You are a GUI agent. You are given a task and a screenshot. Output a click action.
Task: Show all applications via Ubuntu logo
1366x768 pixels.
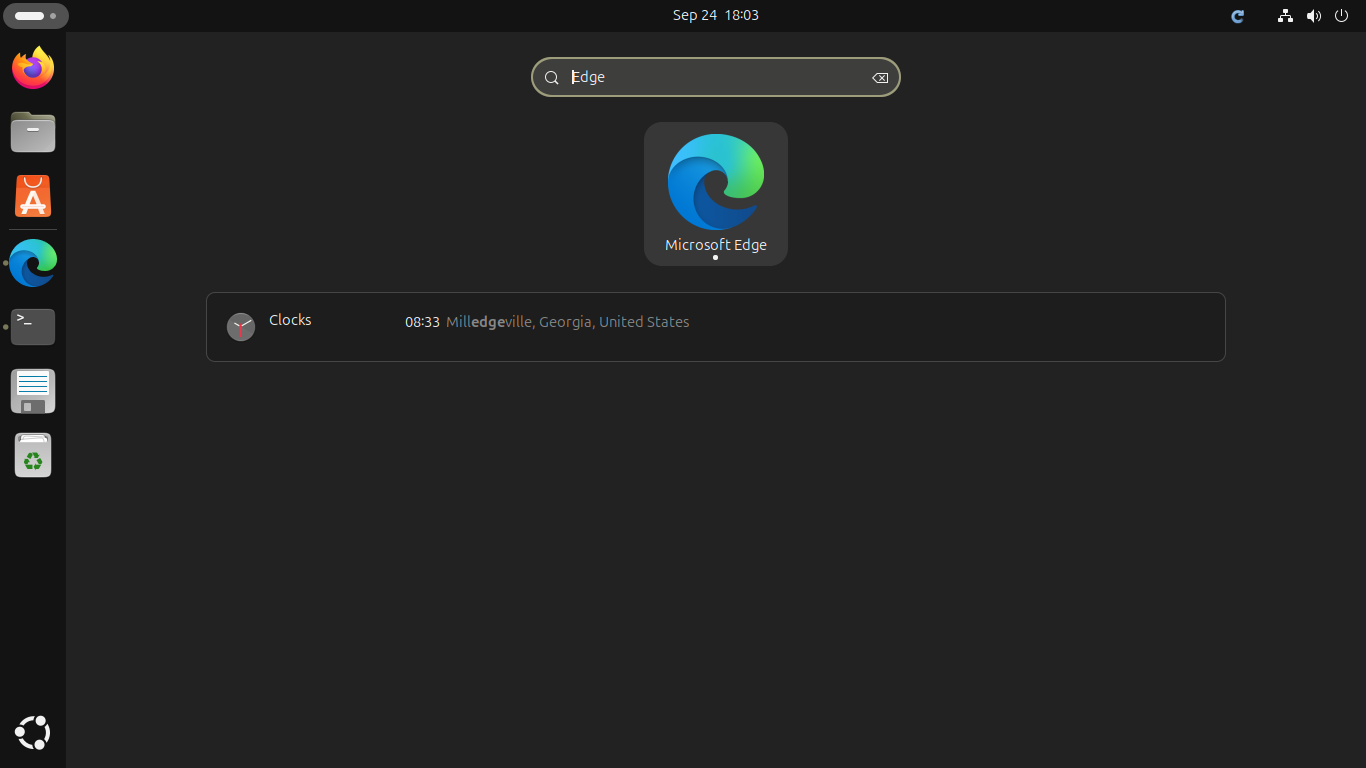33,733
